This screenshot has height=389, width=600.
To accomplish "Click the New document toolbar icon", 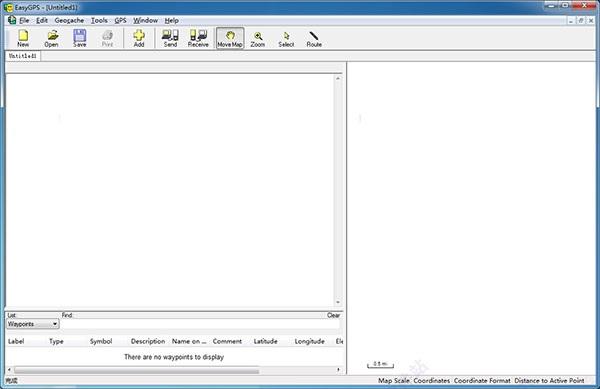I will coord(23,38).
